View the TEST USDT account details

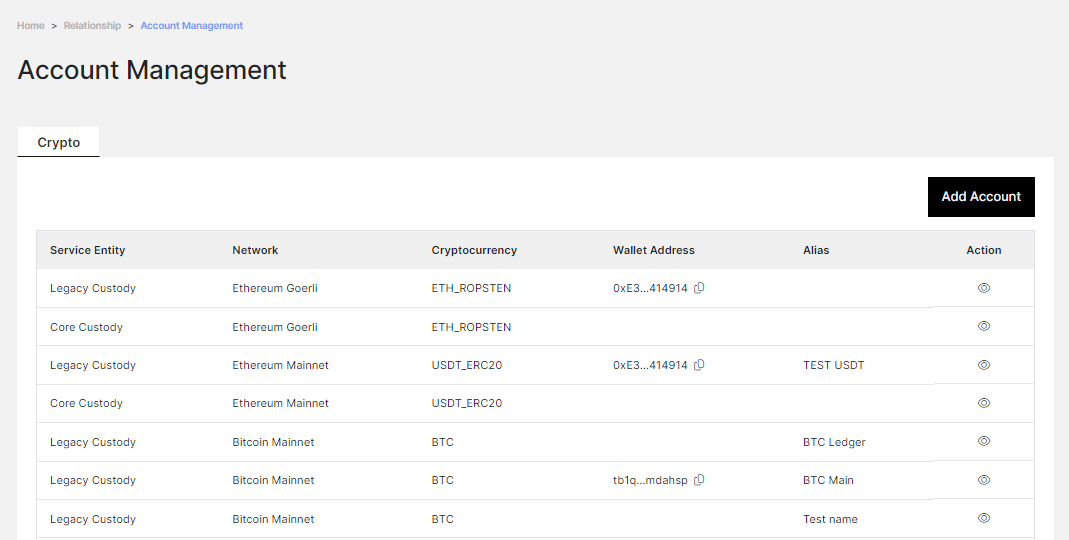point(983,365)
